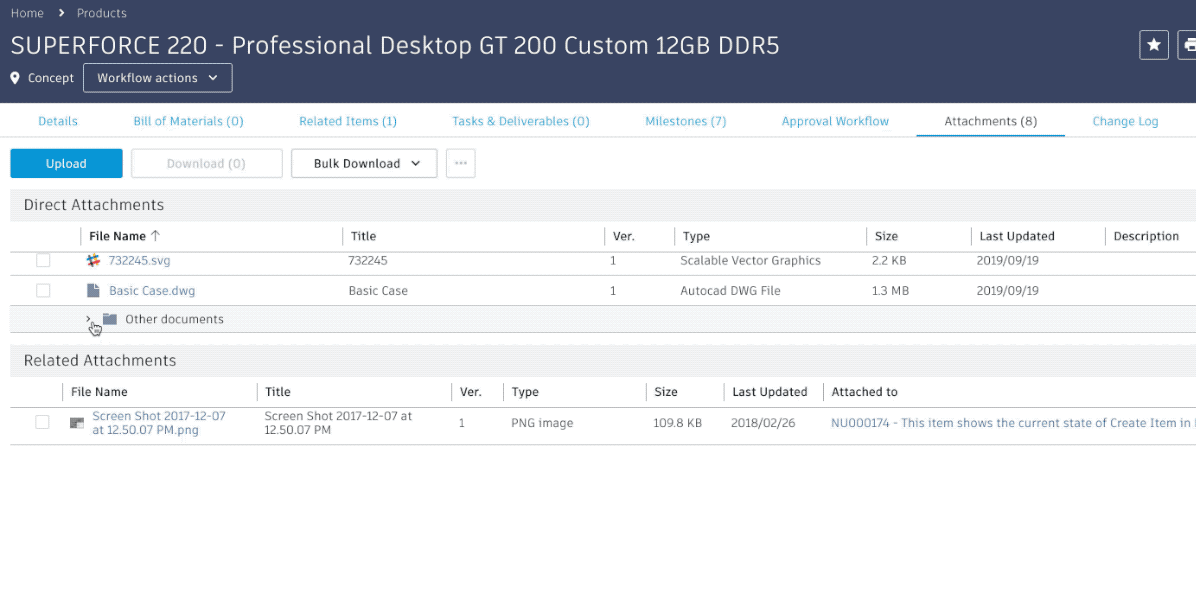Open the Workflow actions dropdown
Image resolution: width=1196 pixels, height=600 pixels.
pos(157,78)
